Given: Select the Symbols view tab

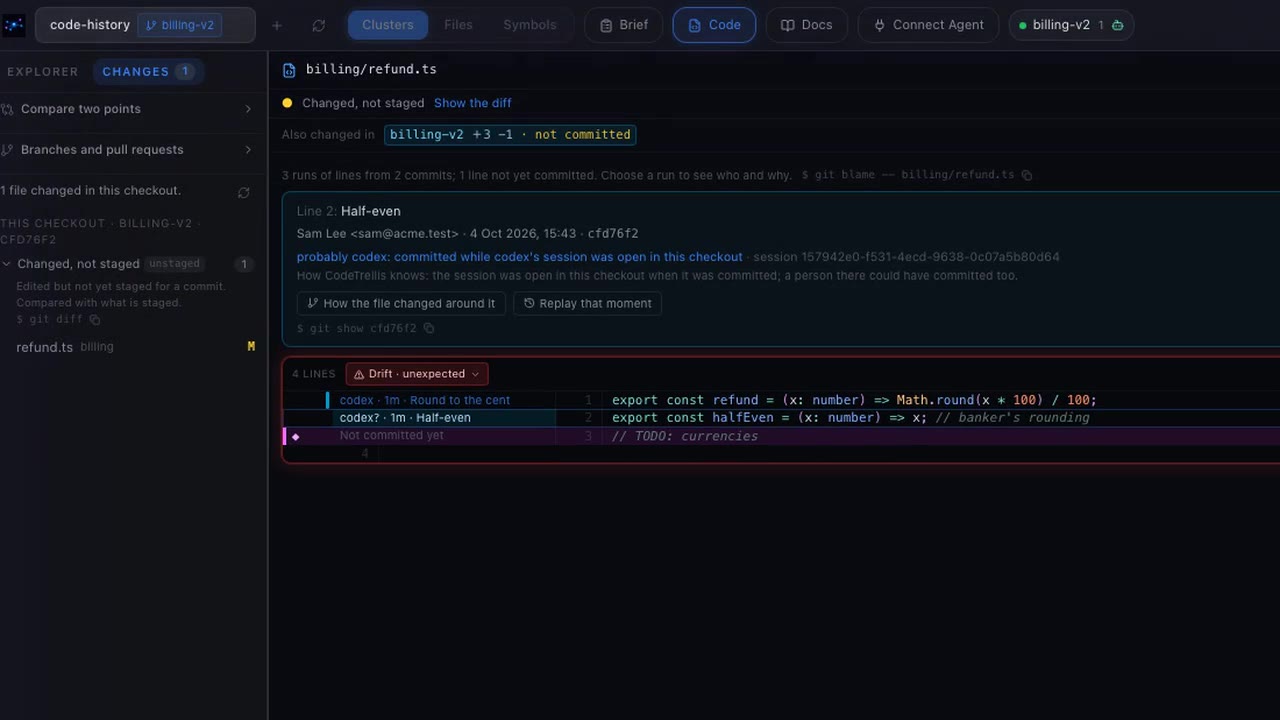Looking at the screenshot, I should 530,25.
